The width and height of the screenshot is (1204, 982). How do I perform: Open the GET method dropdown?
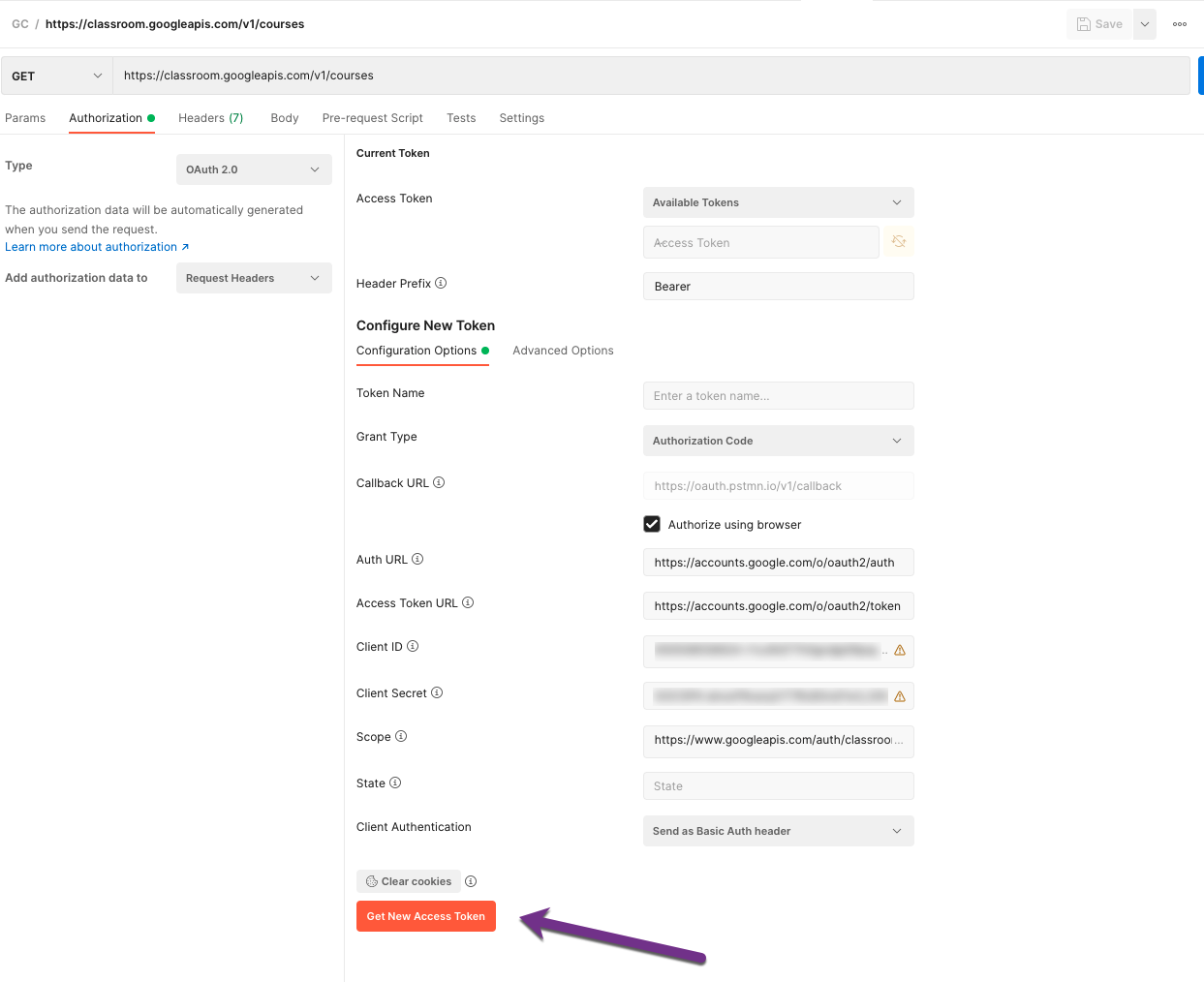tap(56, 76)
